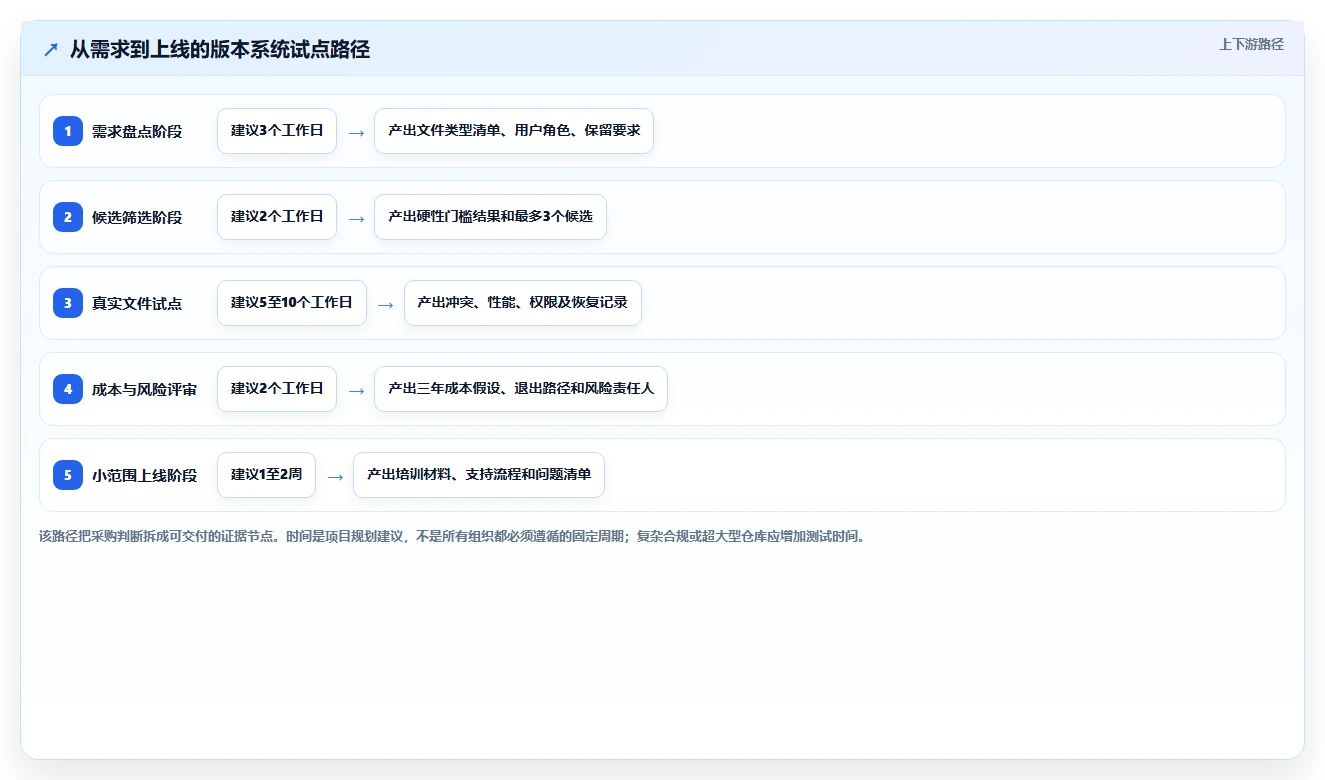Click the 产出冲突、性能、权限及恢复记录 chip
This screenshot has height=780, width=1325.
coord(523,303)
